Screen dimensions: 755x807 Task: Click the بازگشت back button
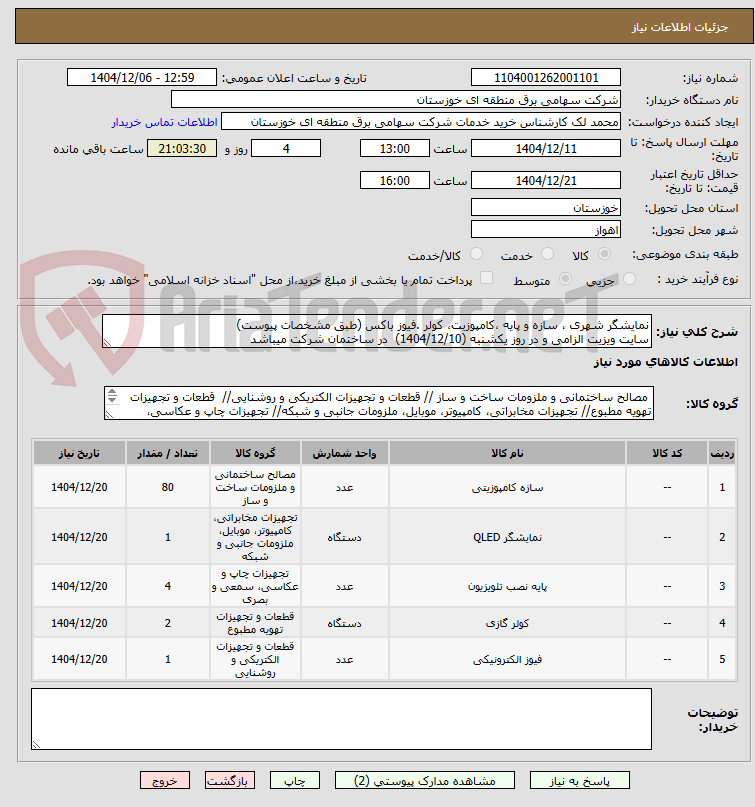(230, 781)
